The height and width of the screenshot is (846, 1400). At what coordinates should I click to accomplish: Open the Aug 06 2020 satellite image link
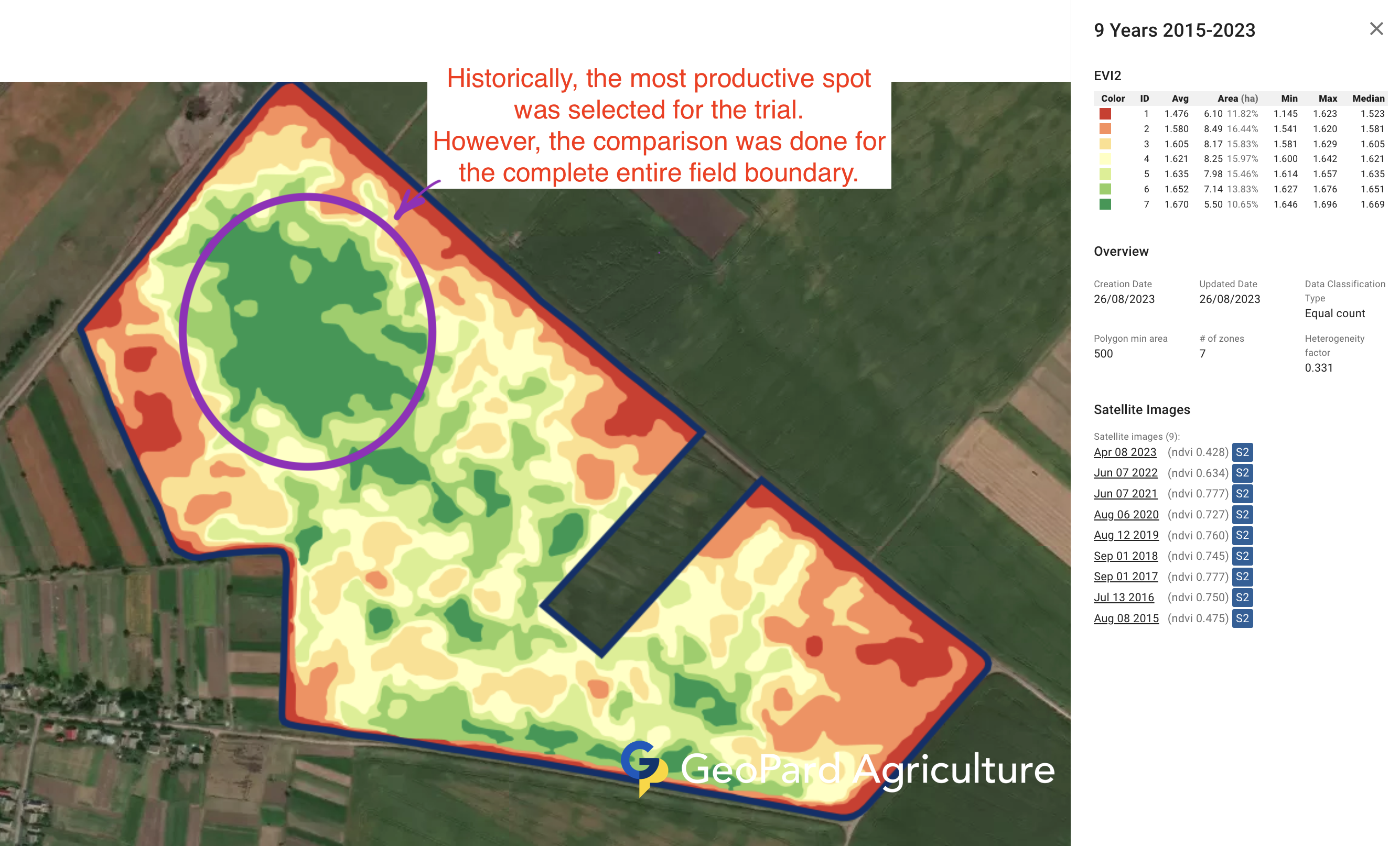tap(1126, 514)
